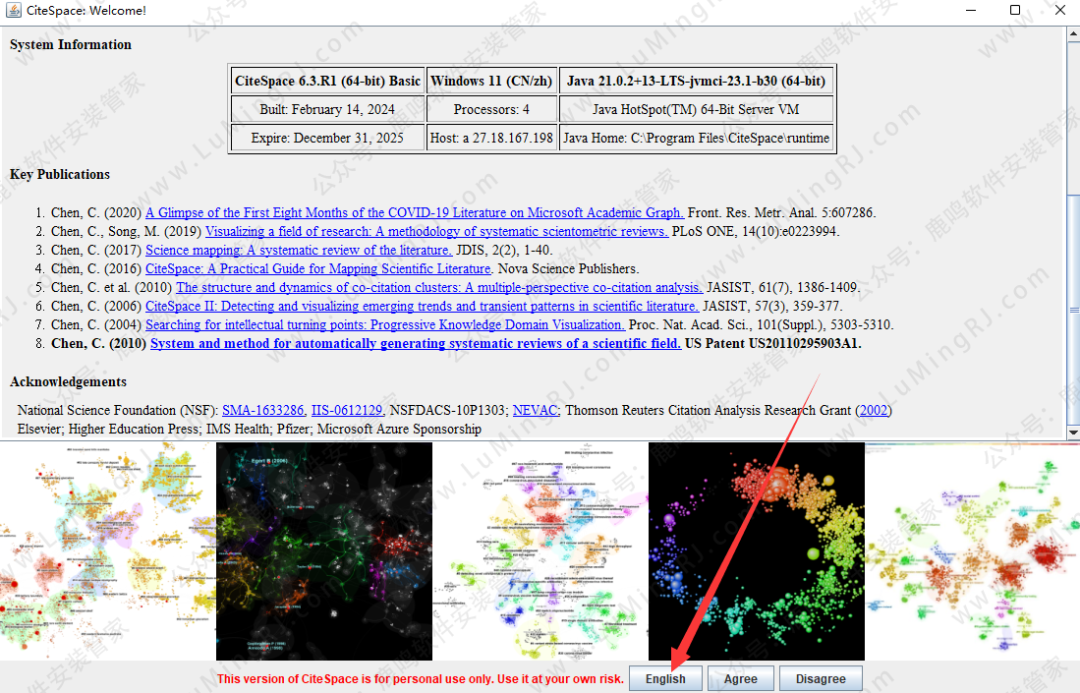The width and height of the screenshot is (1080, 693).
Task: Open the CiteSpace II emerging trends link
Action: click(x=421, y=306)
